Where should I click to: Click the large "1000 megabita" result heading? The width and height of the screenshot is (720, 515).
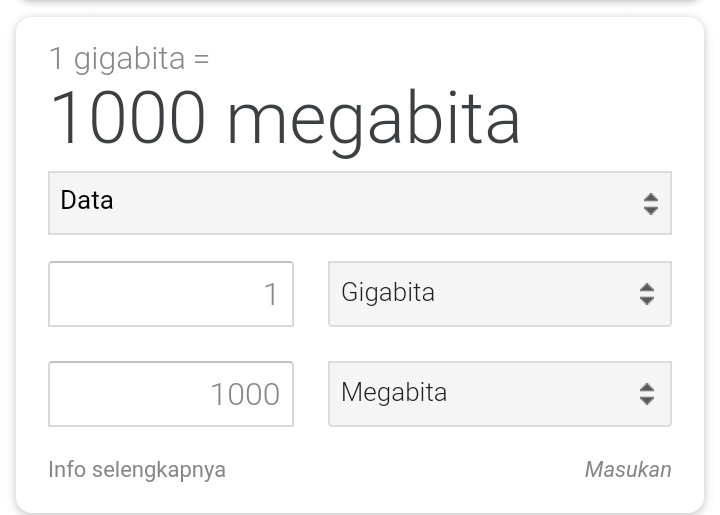285,118
